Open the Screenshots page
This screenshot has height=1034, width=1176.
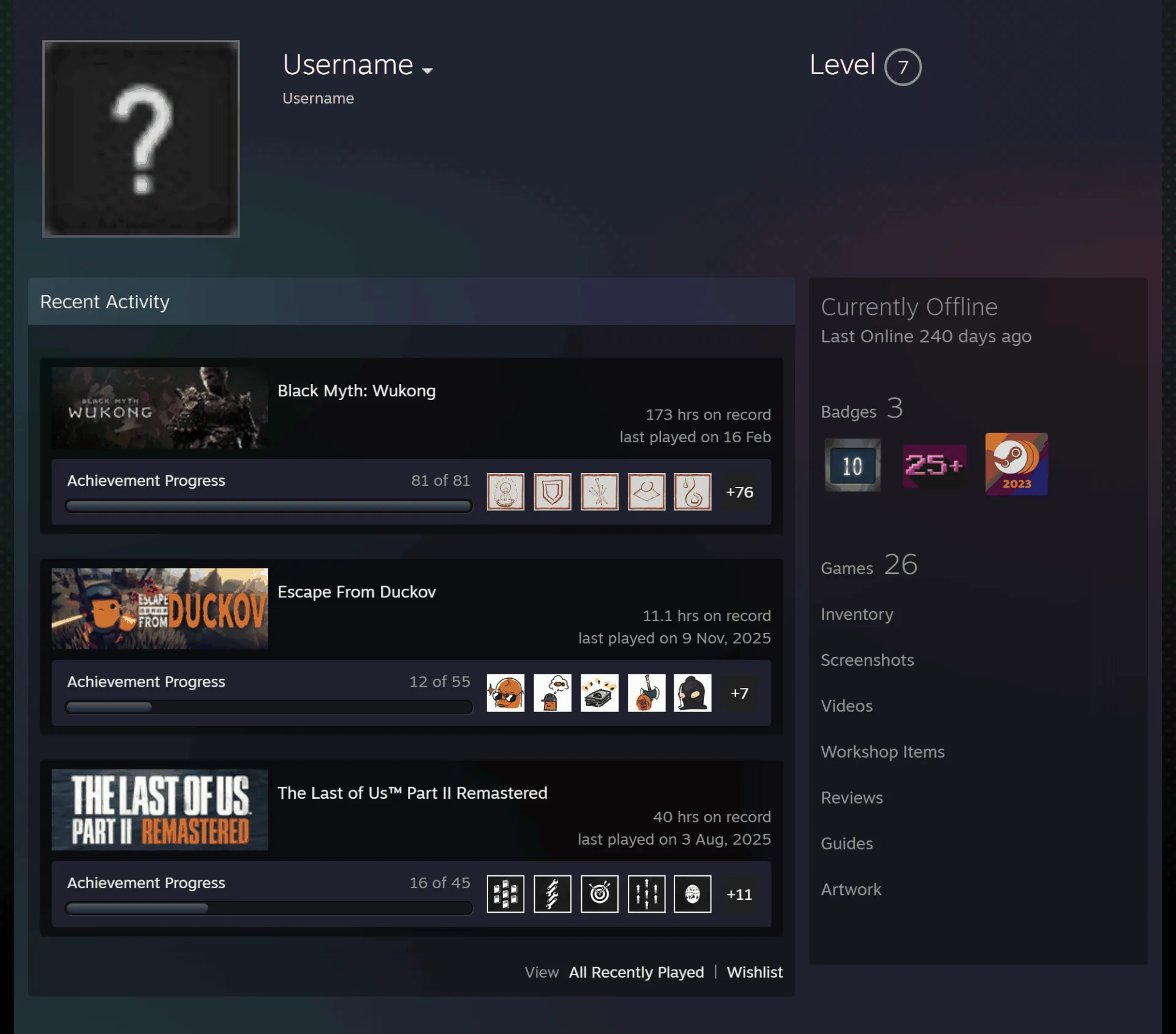tap(867, 660)
